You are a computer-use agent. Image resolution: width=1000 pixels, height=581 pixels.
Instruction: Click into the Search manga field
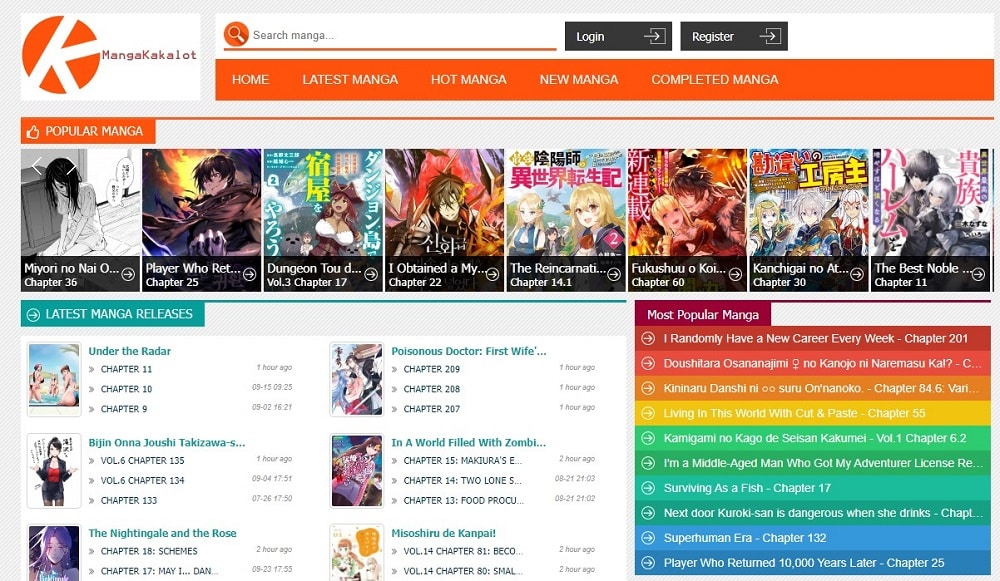pyautogui.click(x=402, y=35)
